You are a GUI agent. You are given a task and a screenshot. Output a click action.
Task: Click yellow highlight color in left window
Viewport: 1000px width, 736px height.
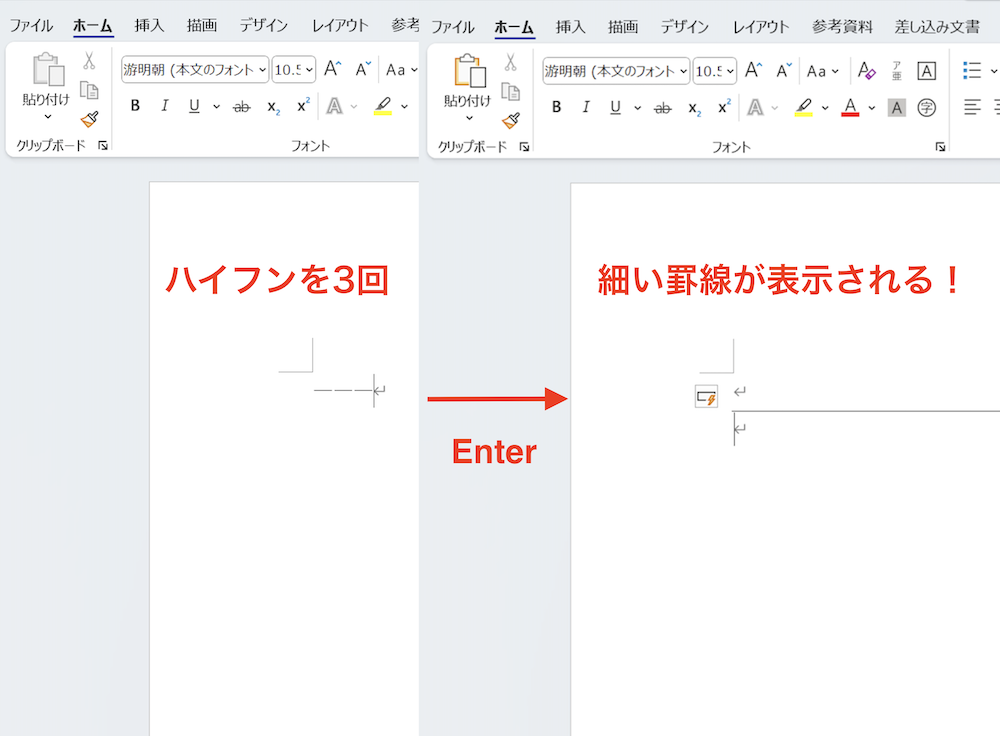coord(383,106)
